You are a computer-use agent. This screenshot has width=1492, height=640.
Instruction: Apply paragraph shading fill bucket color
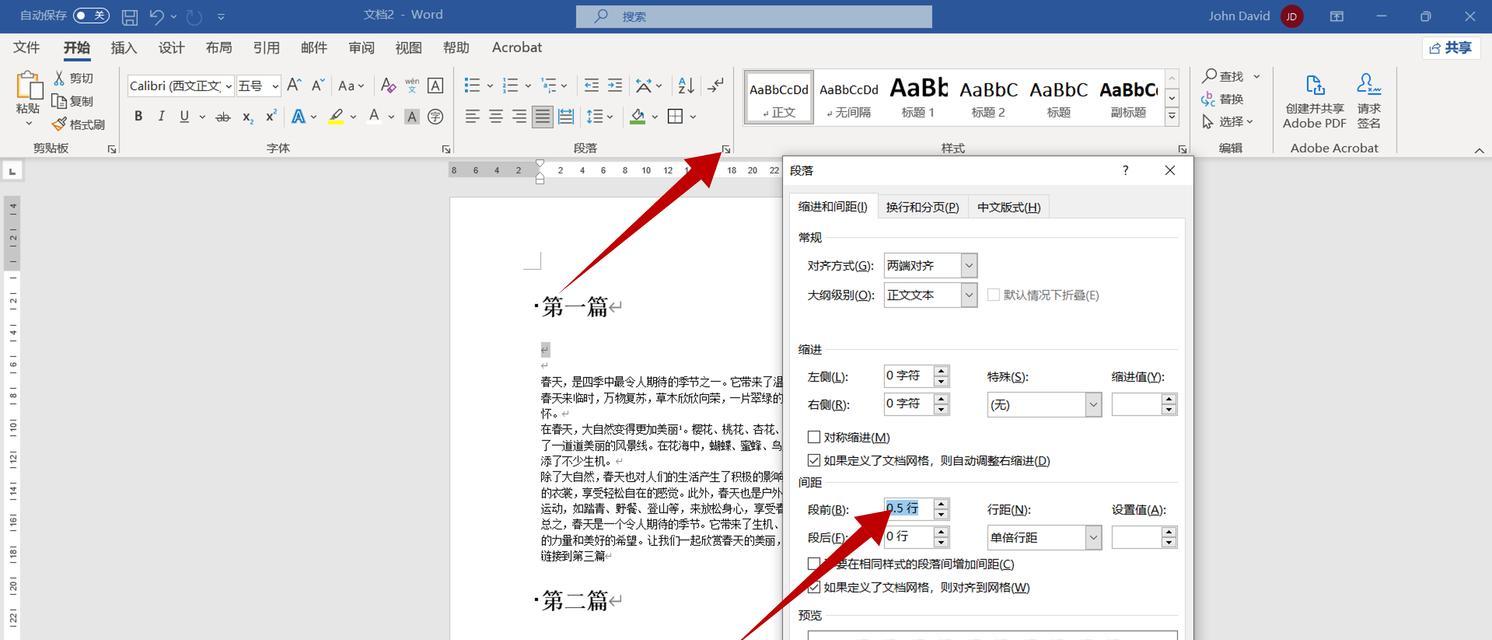pyautogui.click(x=638, y=117)
